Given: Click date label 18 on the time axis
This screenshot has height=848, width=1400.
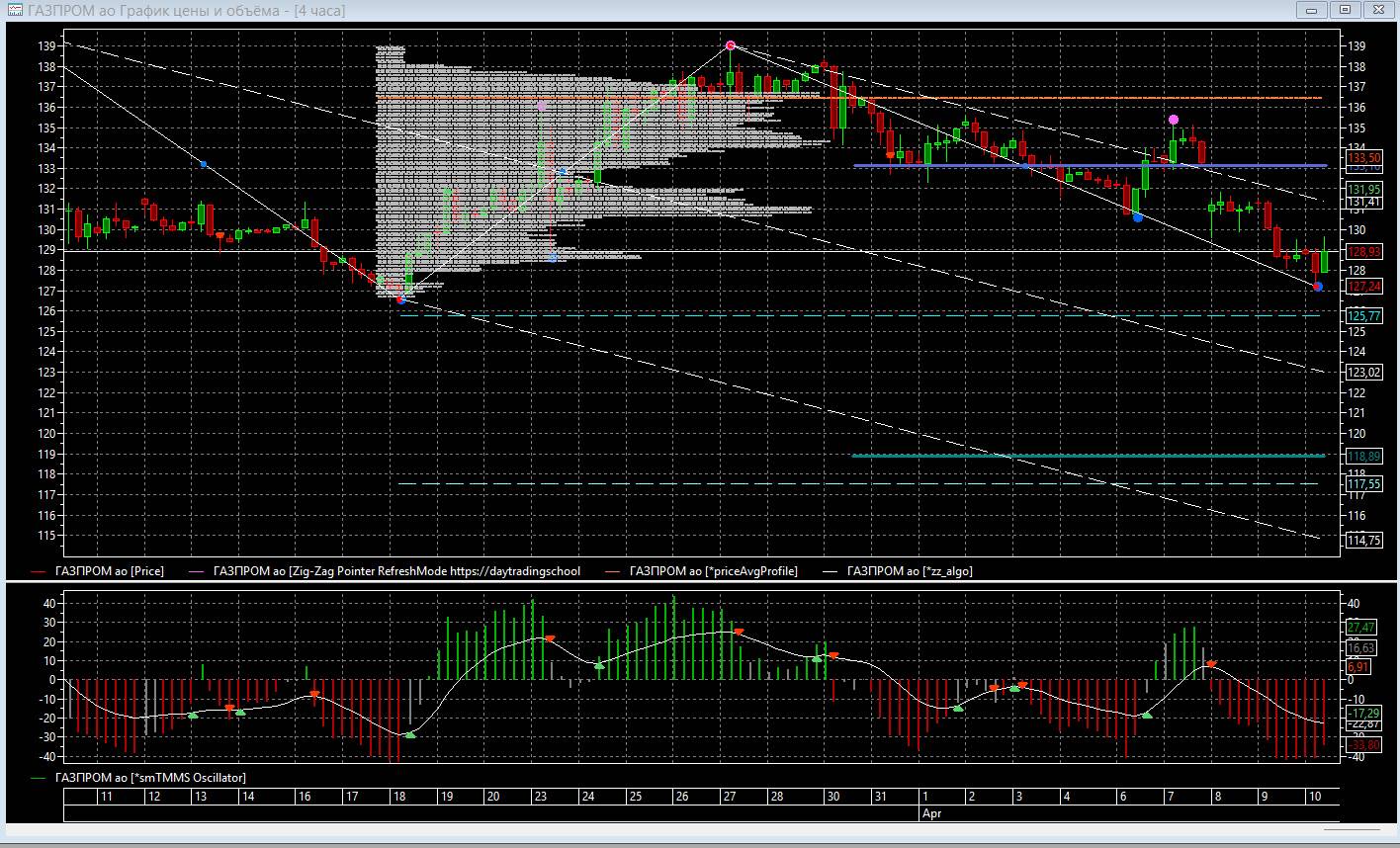Looking at the screenshot, I should tap(398, 797).
